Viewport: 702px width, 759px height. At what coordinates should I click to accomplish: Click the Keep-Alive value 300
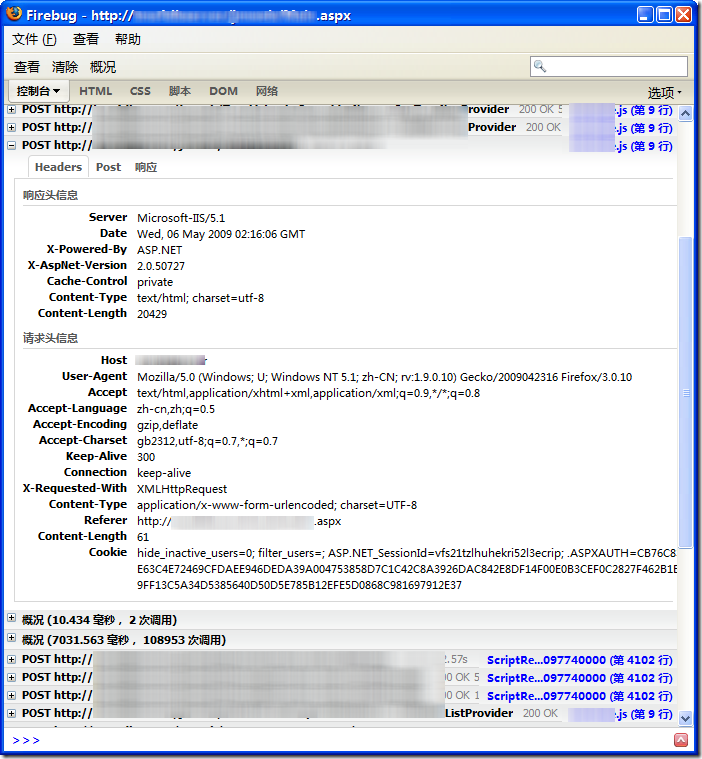click(146, 457)
